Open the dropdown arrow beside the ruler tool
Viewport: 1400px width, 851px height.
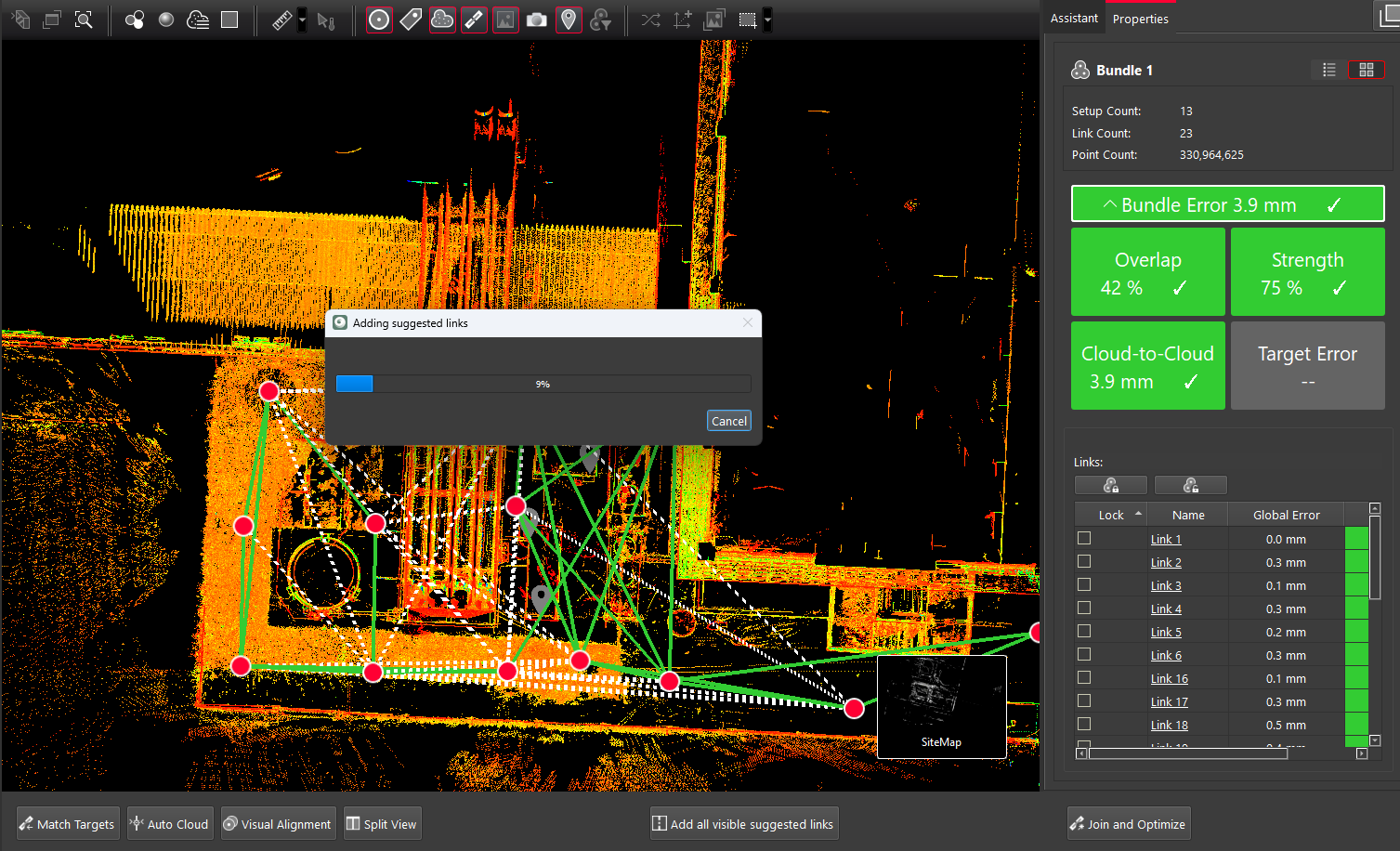[x=302, y=20]
